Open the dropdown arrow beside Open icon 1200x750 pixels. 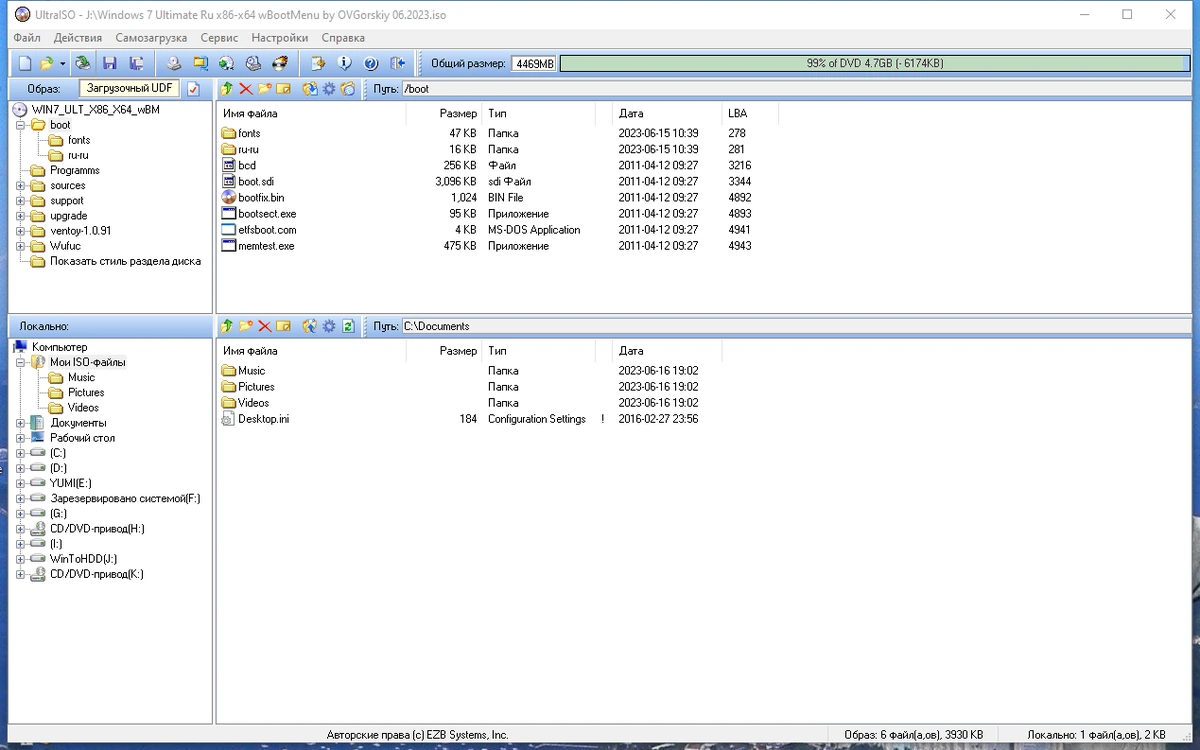click(x=63, y=63)
